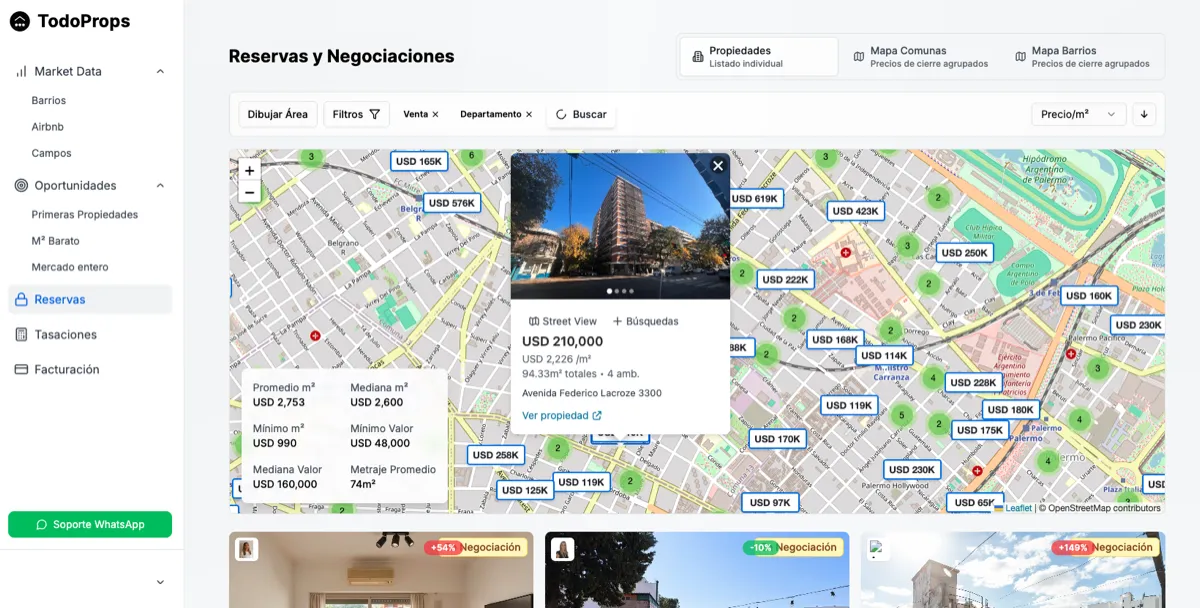1200x608 pixels.
Task: Select the USD 160K map marker
Action: pos(1089,295)
